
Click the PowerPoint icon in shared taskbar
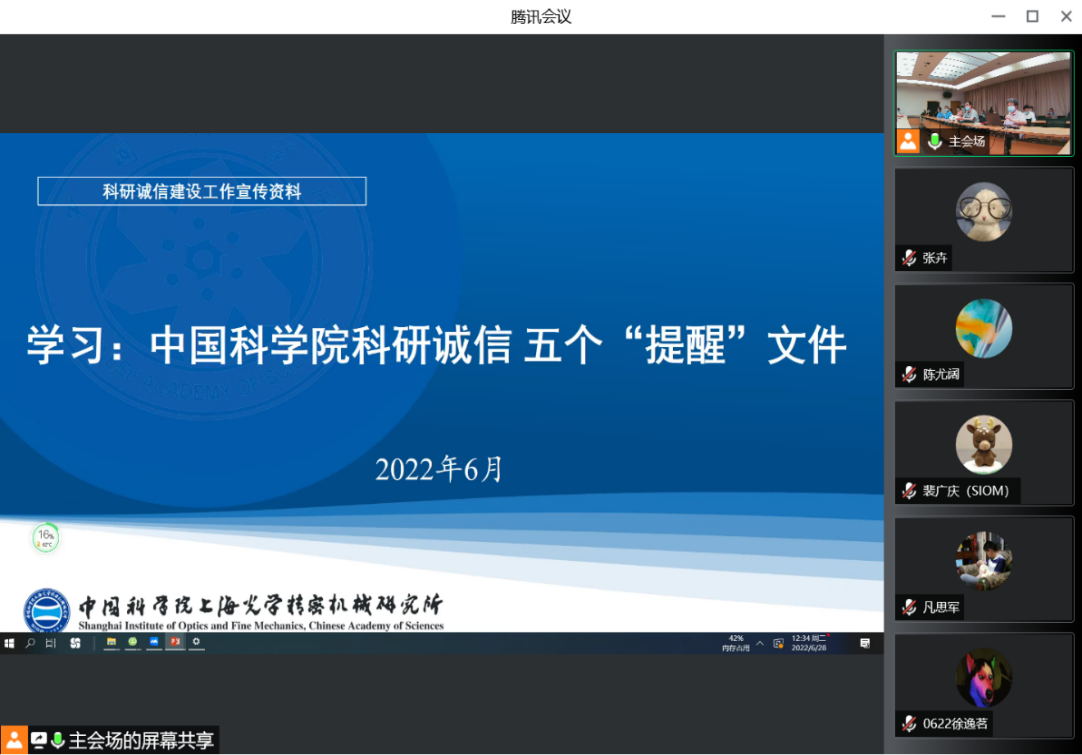175,642
